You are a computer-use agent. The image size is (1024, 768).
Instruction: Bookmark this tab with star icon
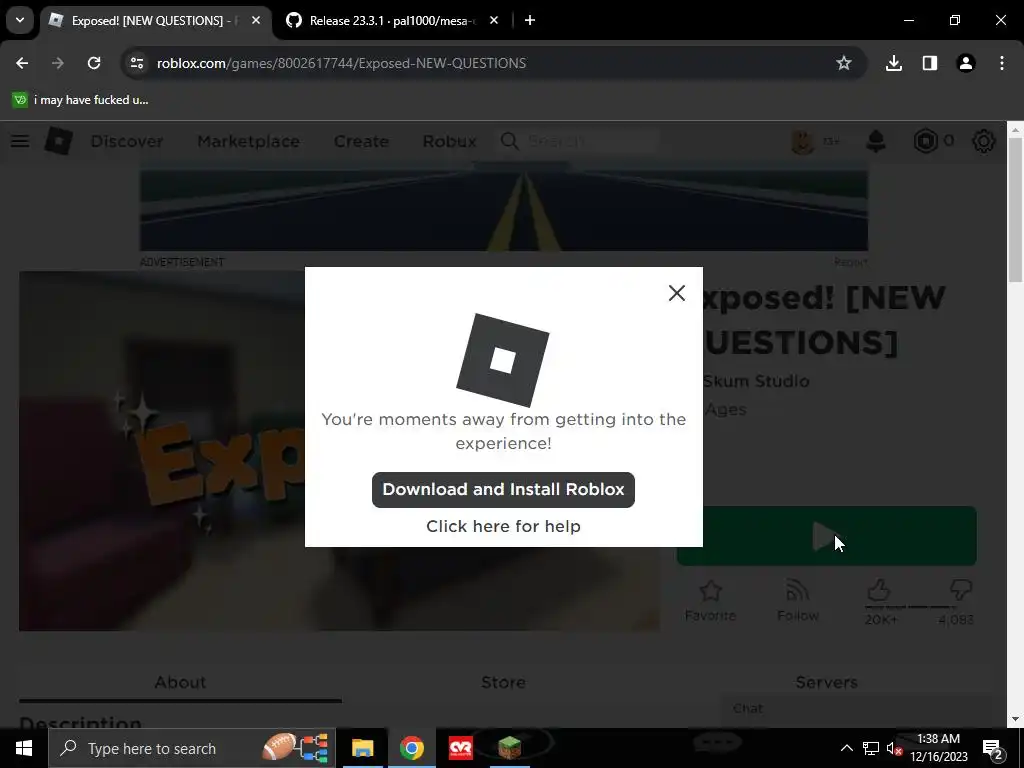844,63
